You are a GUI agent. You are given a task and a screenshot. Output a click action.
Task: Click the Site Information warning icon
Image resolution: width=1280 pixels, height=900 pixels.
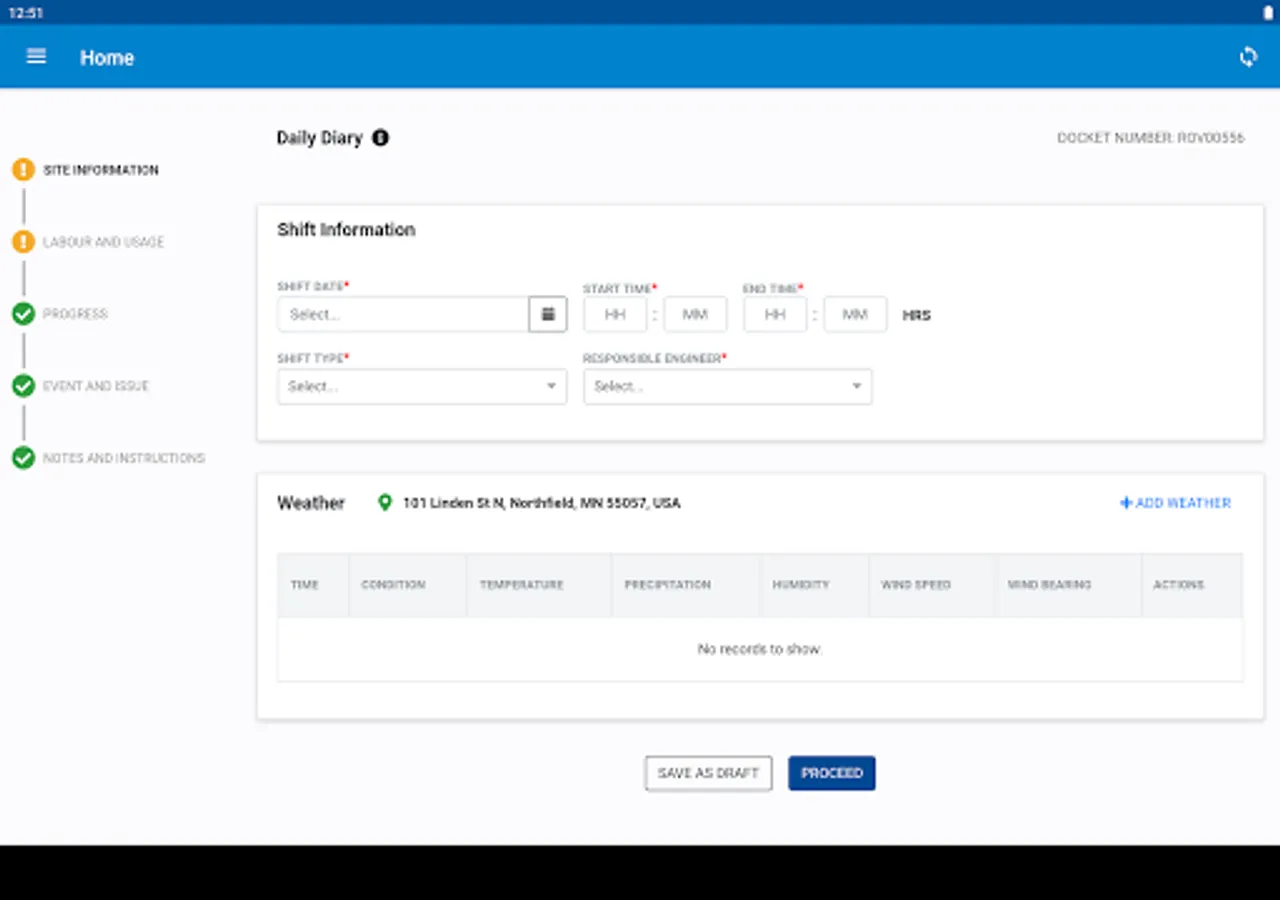tap(23, 170)
